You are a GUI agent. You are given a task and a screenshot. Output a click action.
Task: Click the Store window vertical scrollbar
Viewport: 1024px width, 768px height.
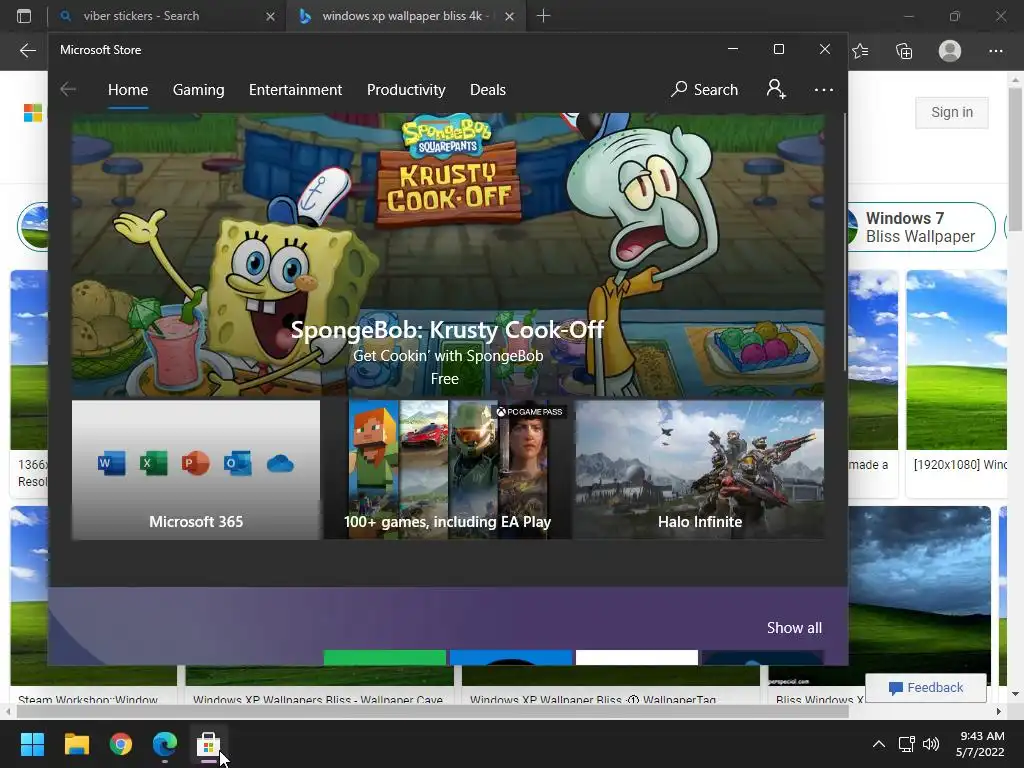coord(845,242)
